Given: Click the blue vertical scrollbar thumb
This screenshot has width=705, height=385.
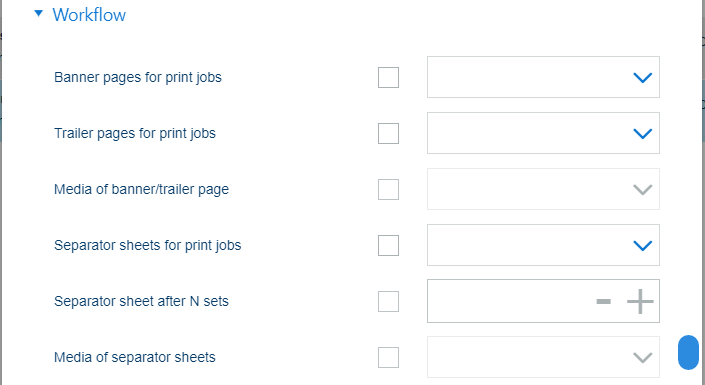Looking at the screenshot, I should point(688,352).
